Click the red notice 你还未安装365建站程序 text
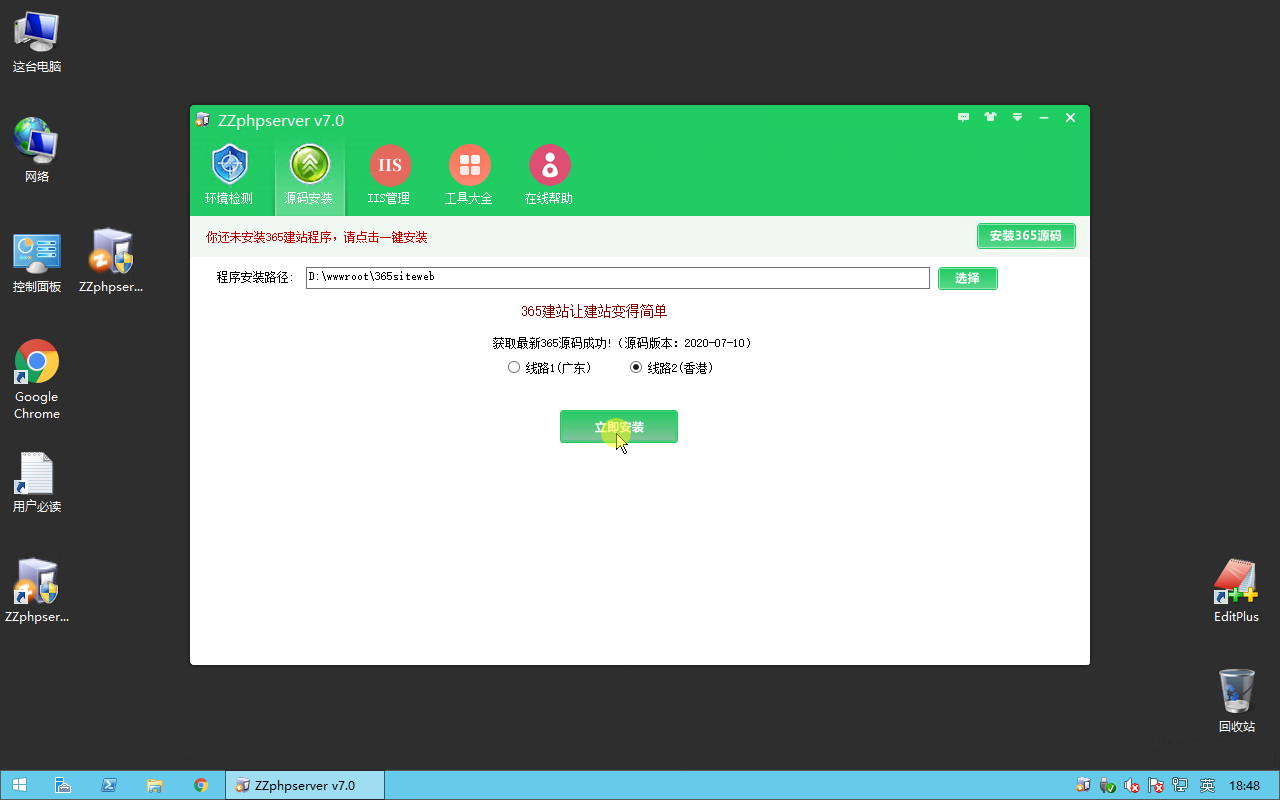Screen dimensions: 1280x800 (x=317, y=237)
